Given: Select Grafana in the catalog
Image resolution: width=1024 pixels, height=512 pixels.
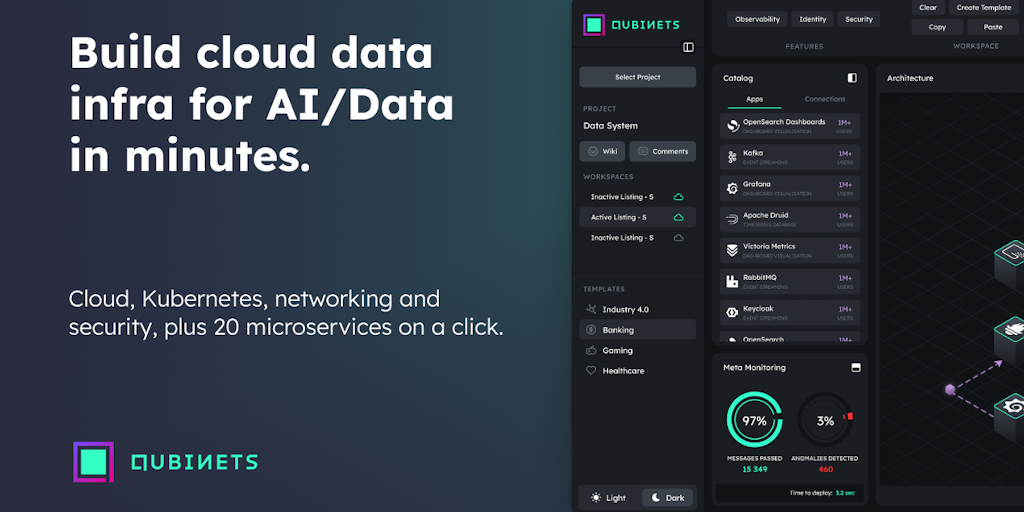Looking at the screenshot, I should pyautogui.click(x=790, y=188).
